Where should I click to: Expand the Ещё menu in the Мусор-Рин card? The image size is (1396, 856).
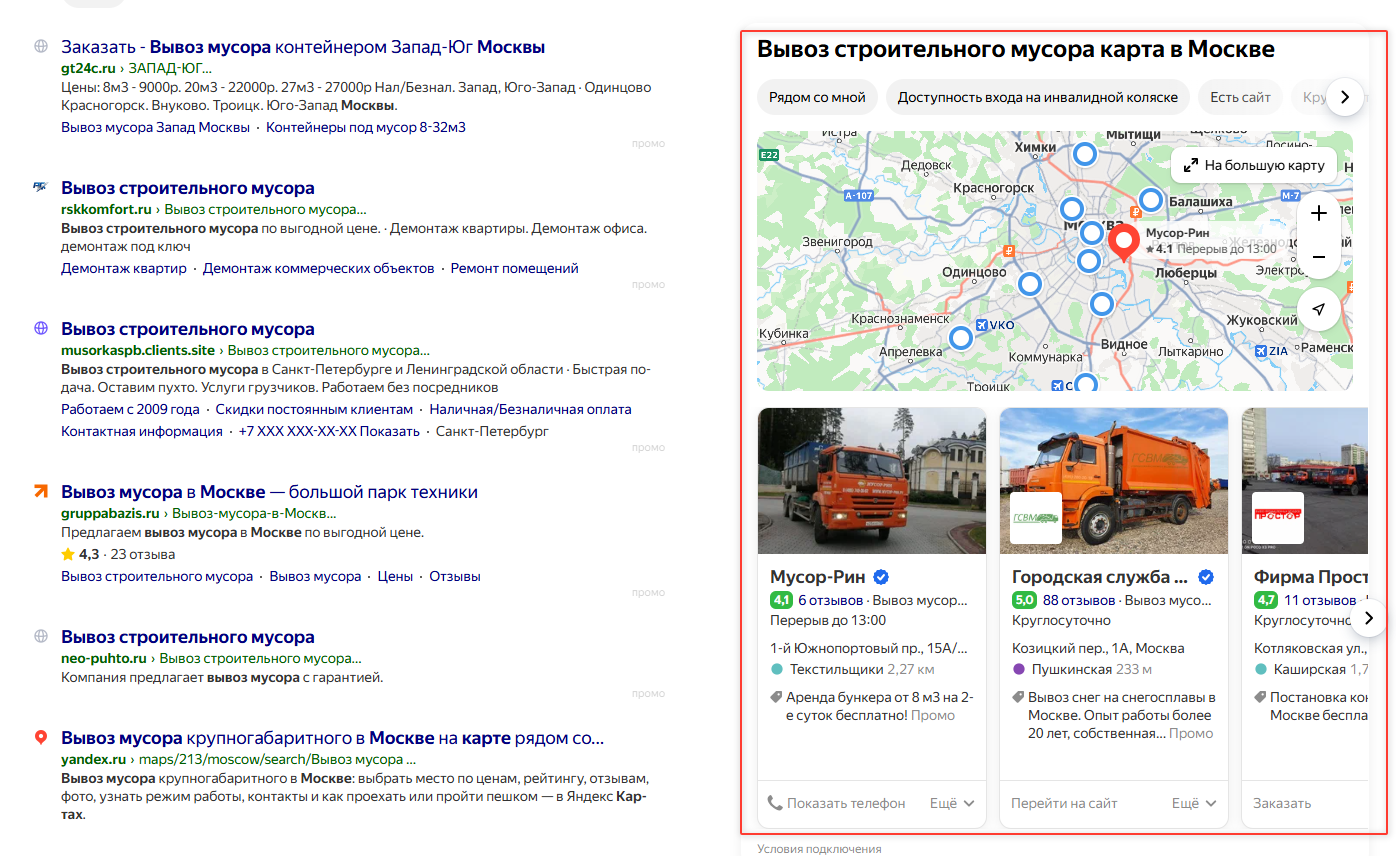pos(952,803)
